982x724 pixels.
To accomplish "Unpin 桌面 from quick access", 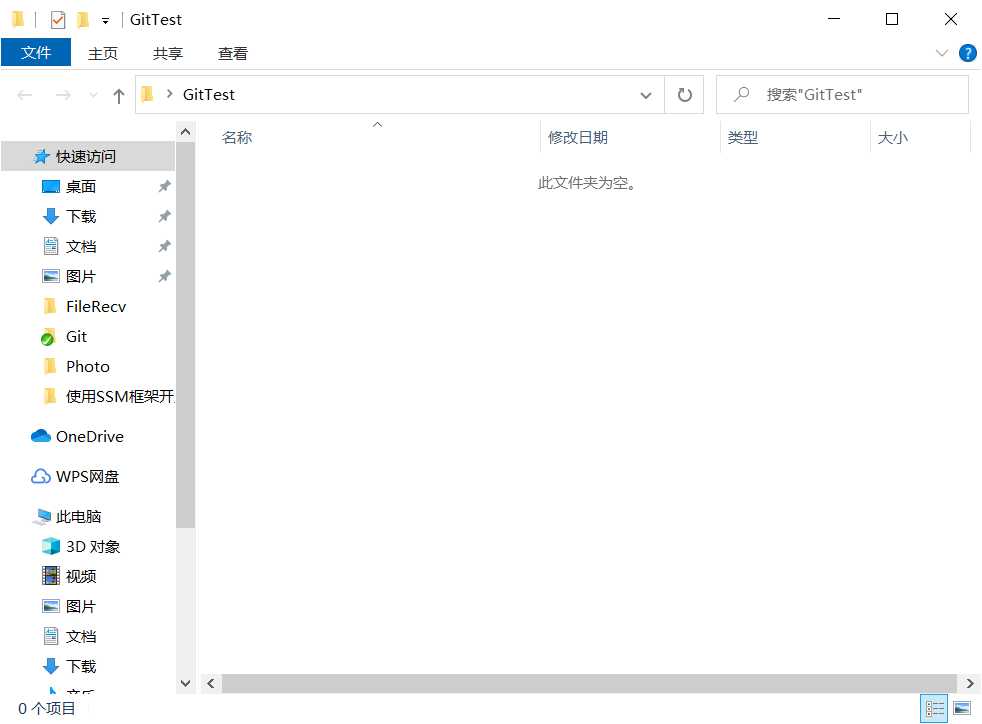I will click(x=164, y=186).
